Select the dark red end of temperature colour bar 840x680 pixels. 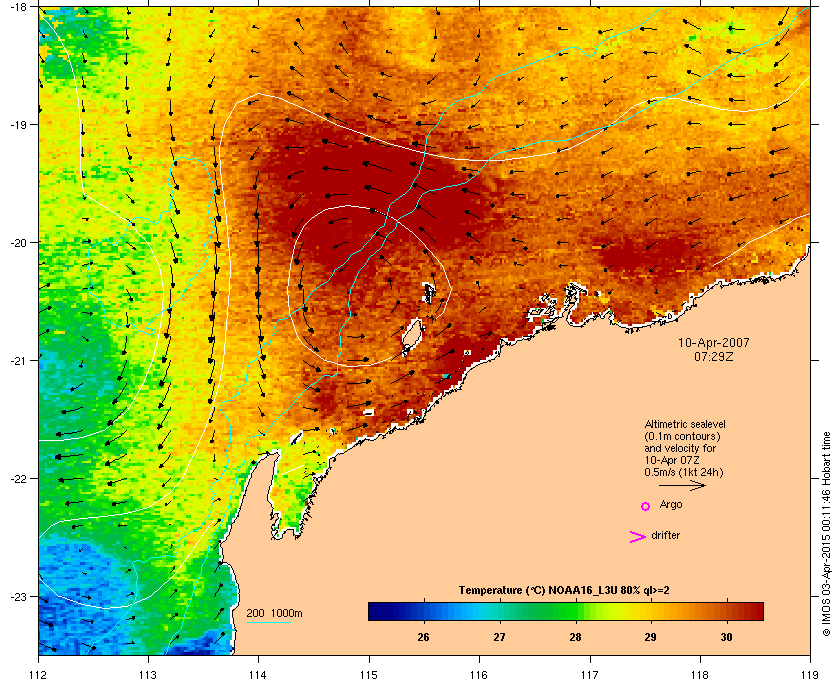(758, 611)
